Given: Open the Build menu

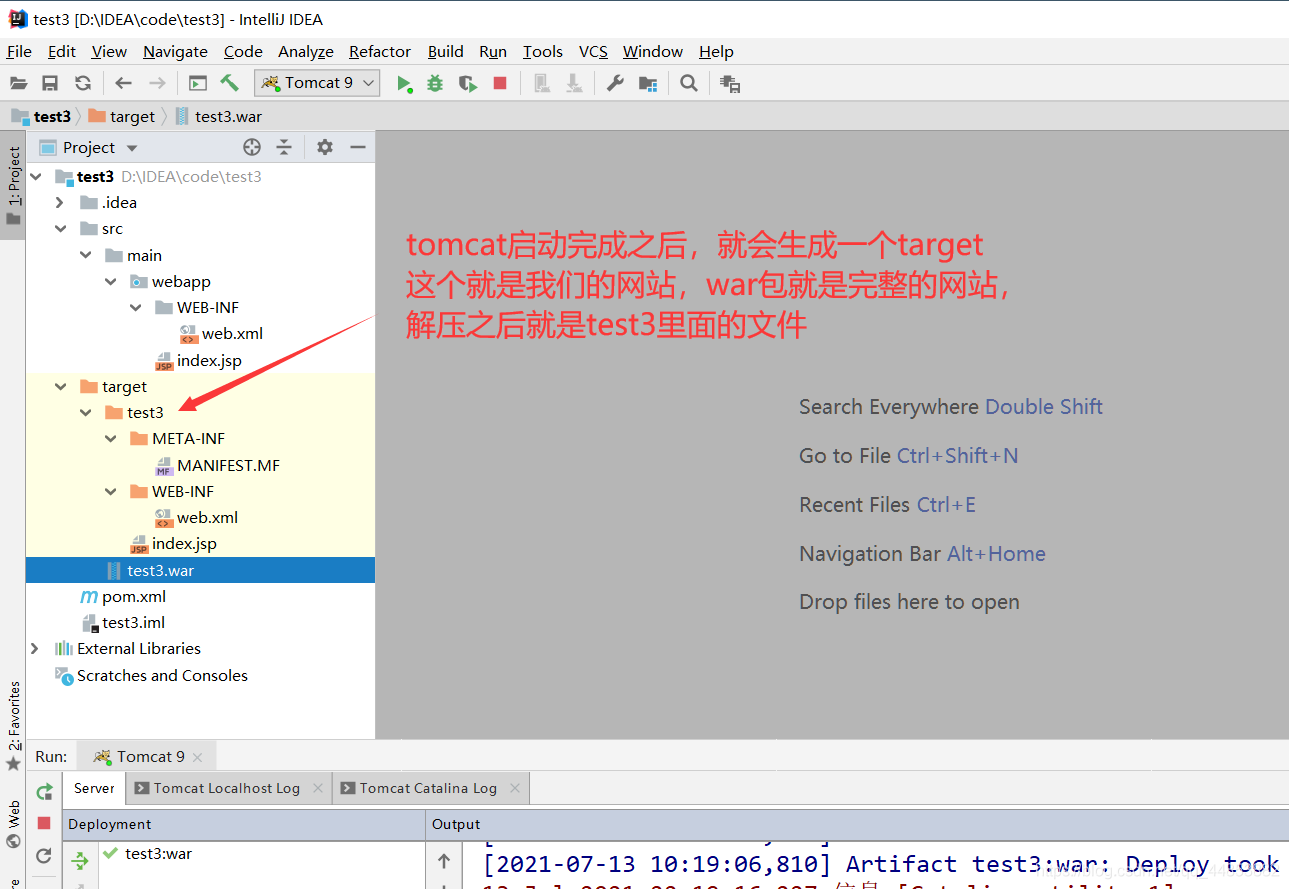Looking at the screenshot, I should (445, 51).
